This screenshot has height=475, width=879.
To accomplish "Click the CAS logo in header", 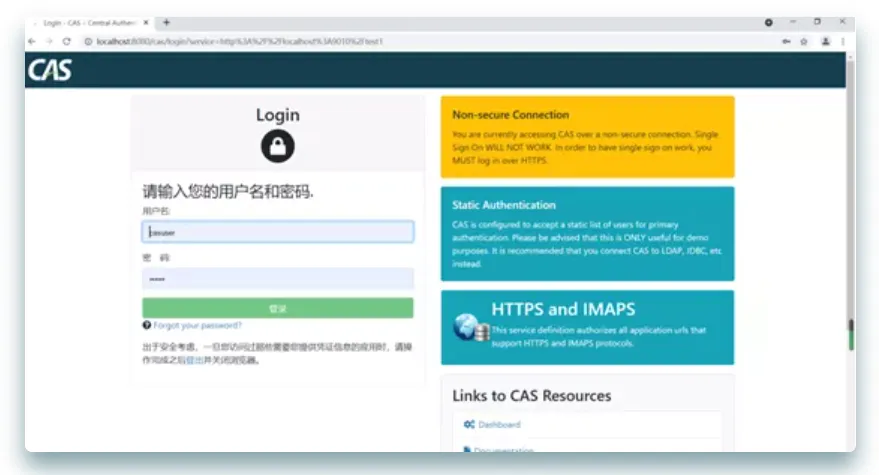I will 50,70.
